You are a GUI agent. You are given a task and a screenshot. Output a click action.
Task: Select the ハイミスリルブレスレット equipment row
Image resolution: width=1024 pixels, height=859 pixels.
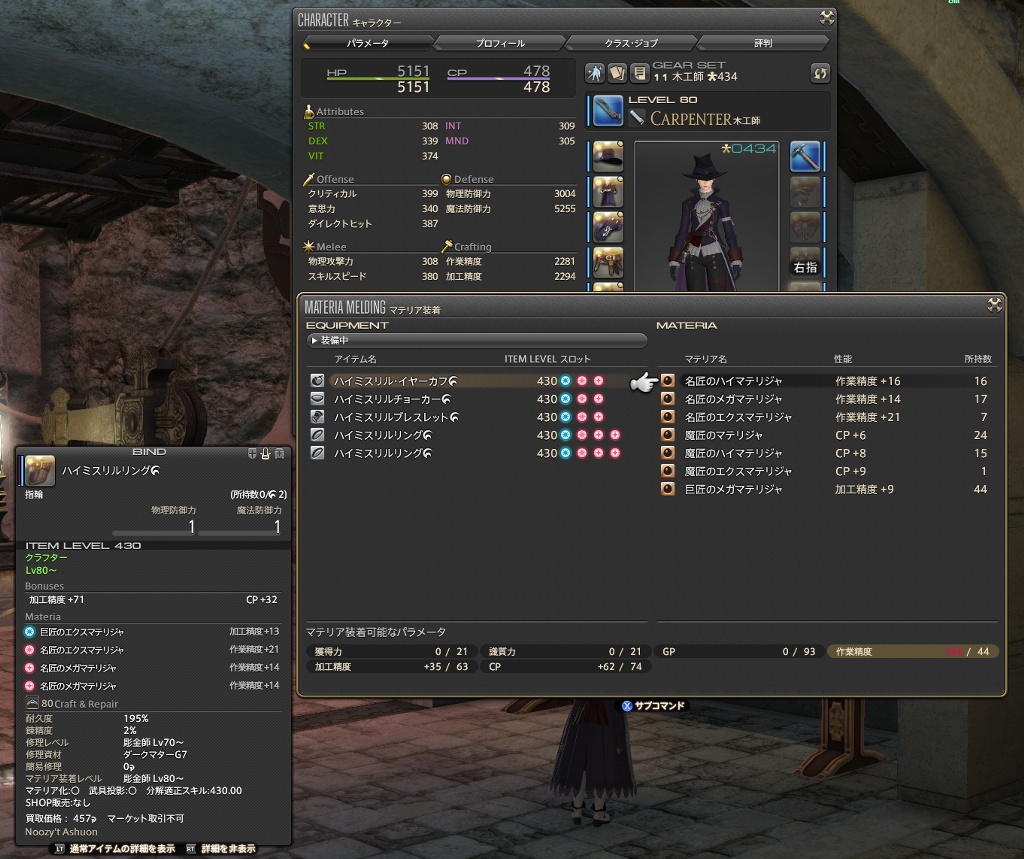pyautogui.click(x=477, y=417)
